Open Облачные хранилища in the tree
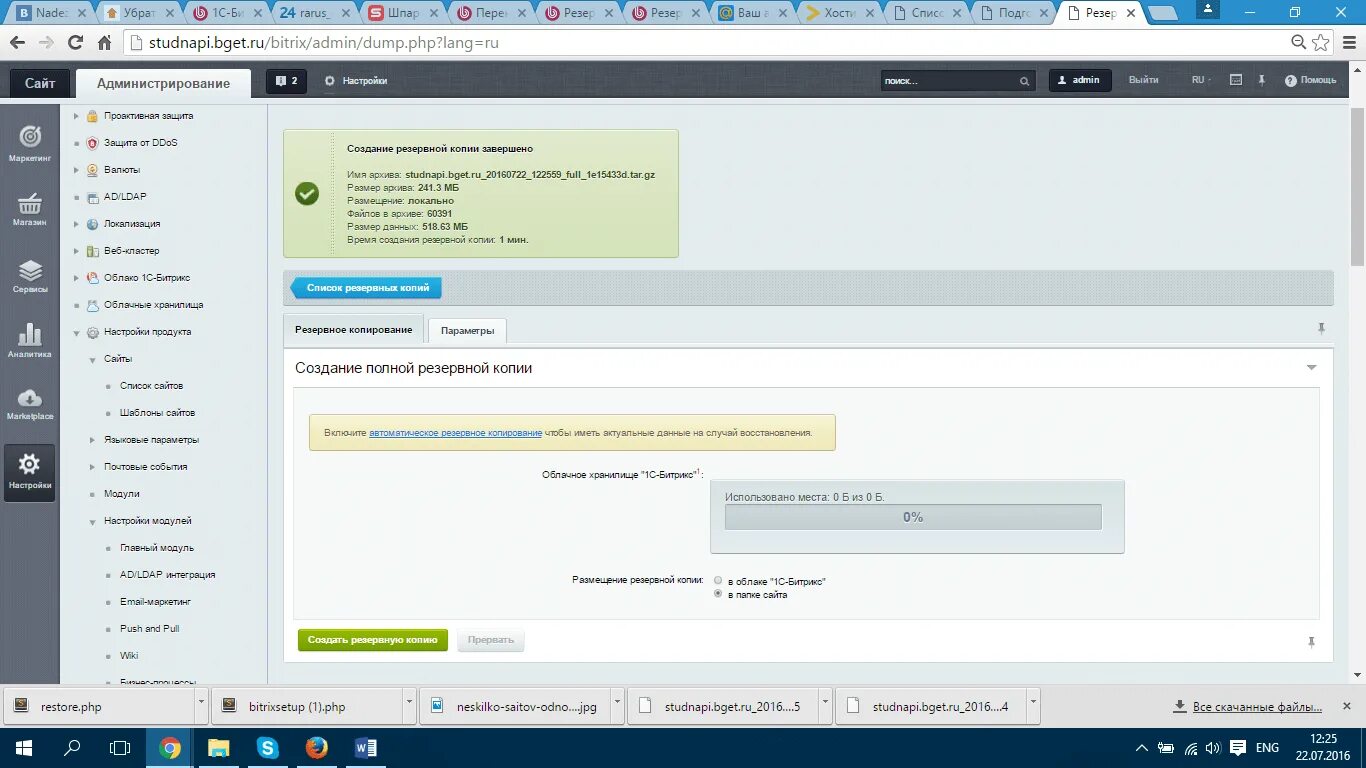Image resolution: width=1366 pixels, height=768 pixels. click(x=153, y=305)
